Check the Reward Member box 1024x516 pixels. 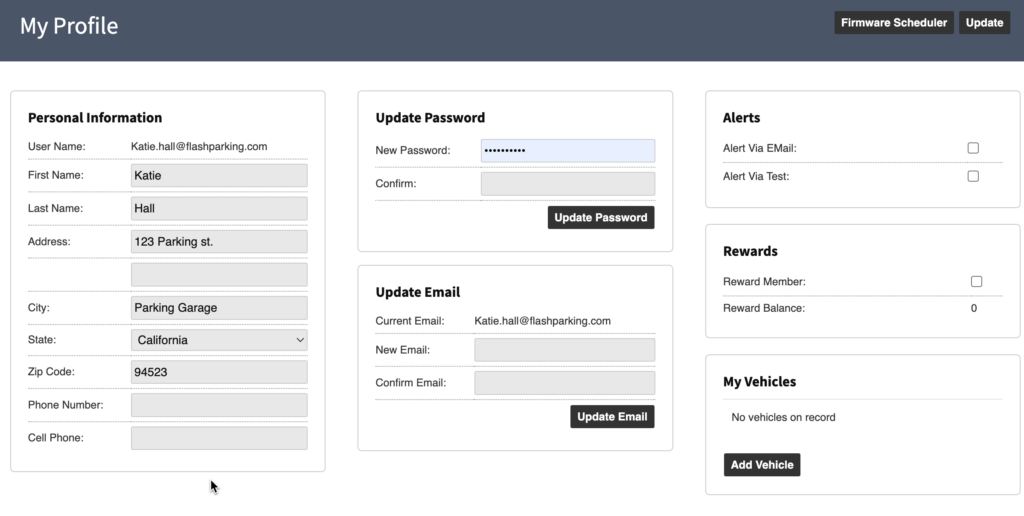(x=976, y=282)
